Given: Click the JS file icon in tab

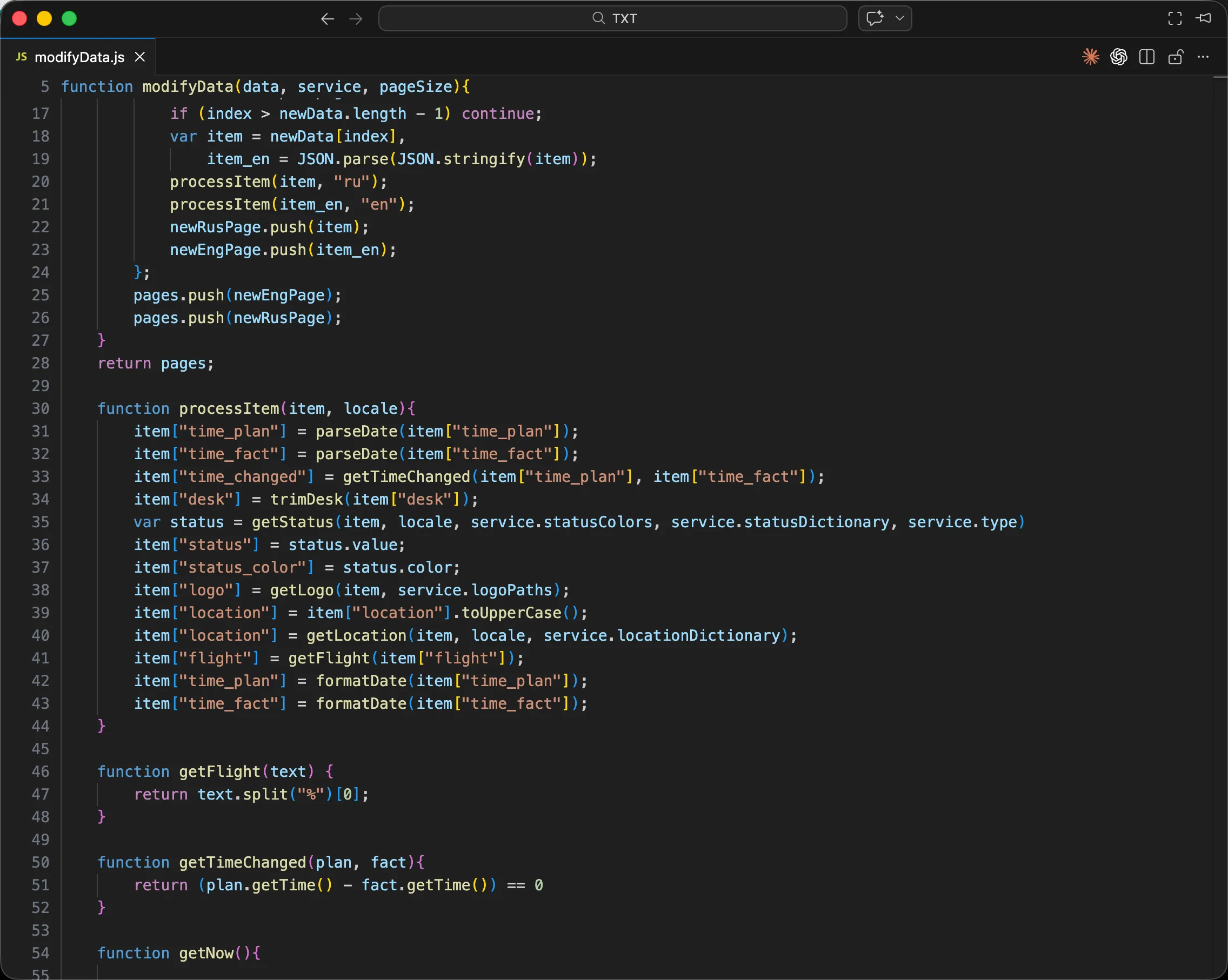Looking at the screenshot, I should [22, 57].
